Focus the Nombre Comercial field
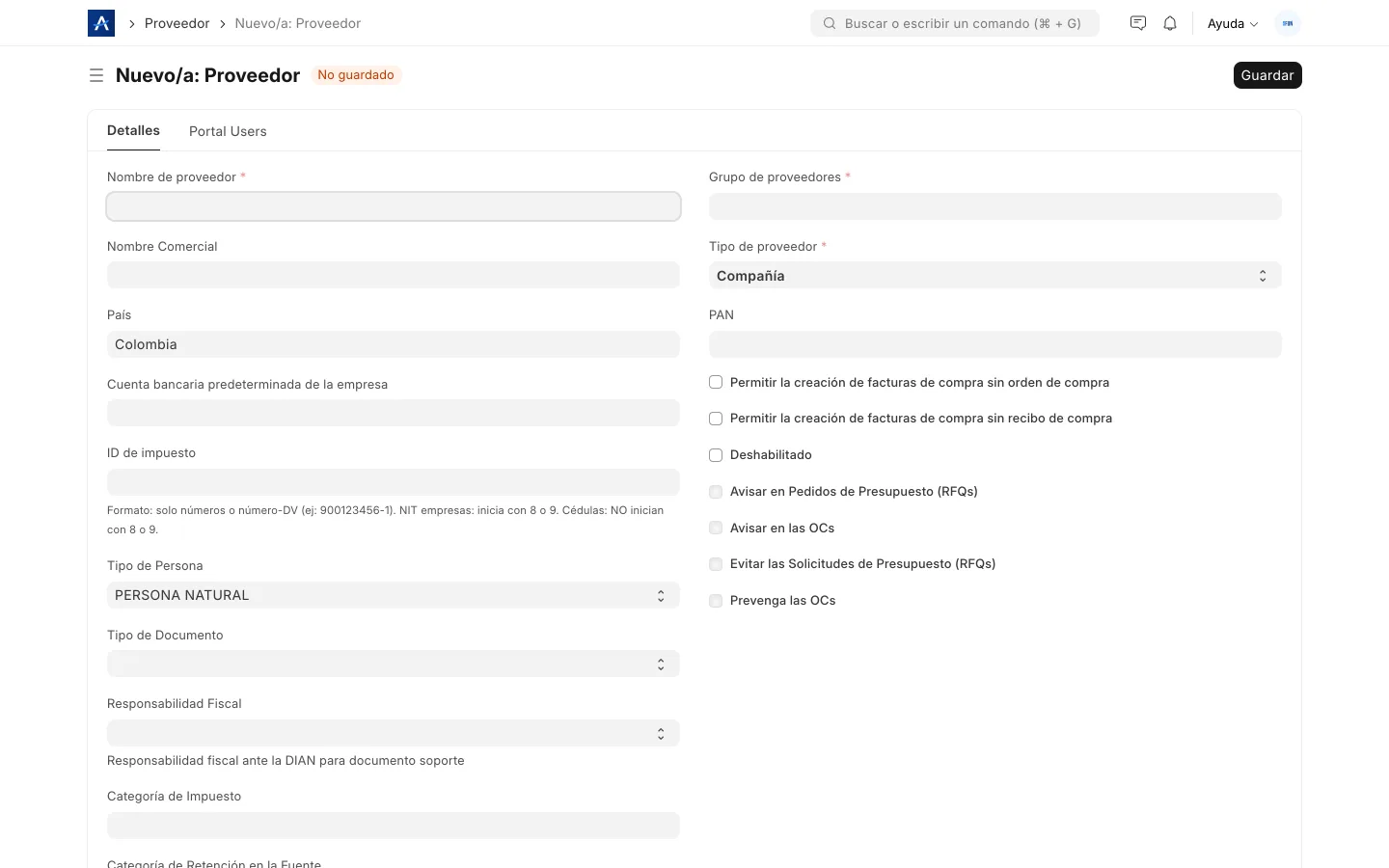This screenshot has width=1389, height=868. [x=394, y=275]
